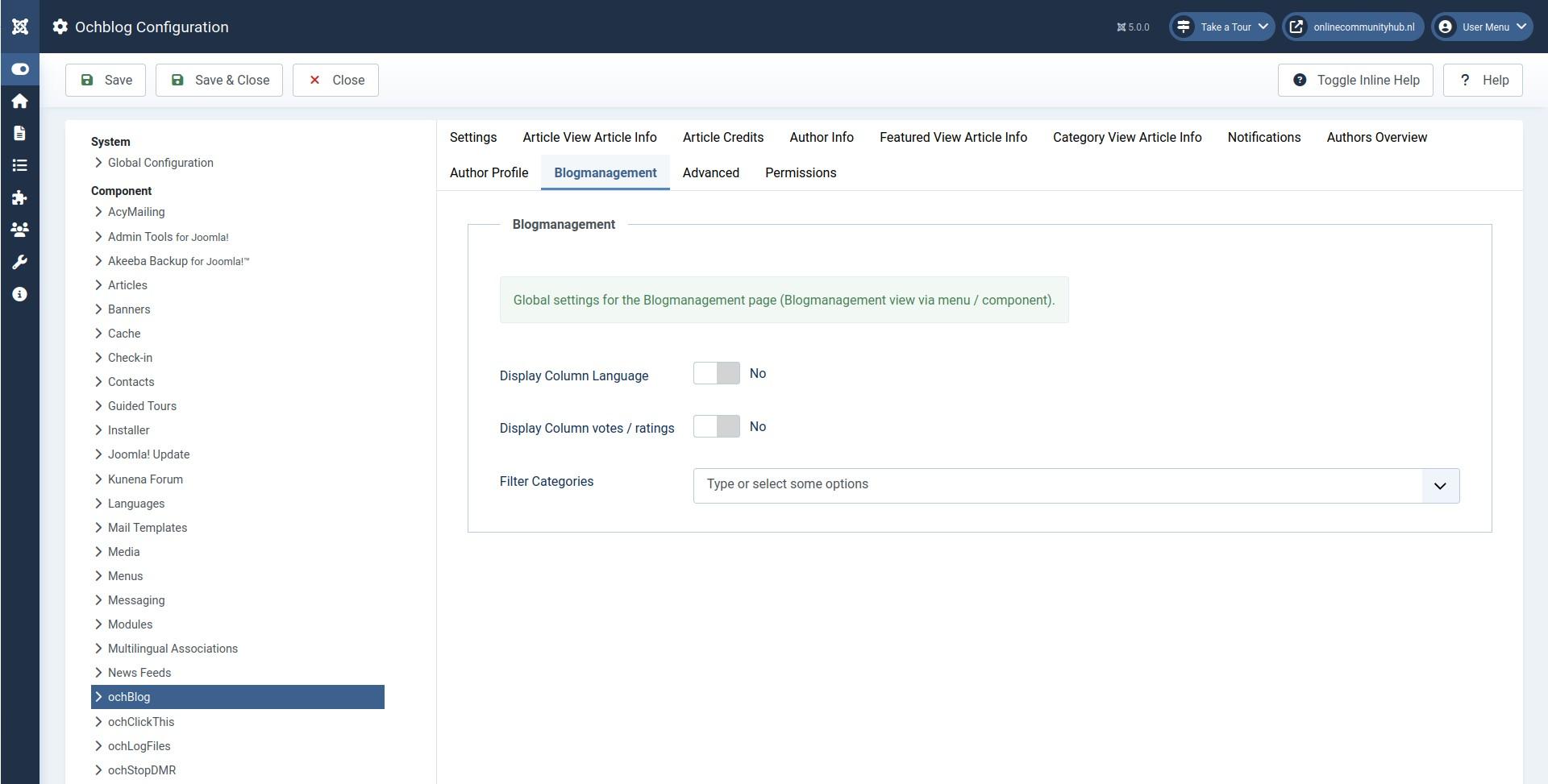Toggle Display Column Language switch
The width and height of the screenshot is (1548, 784).
point(716,373)
